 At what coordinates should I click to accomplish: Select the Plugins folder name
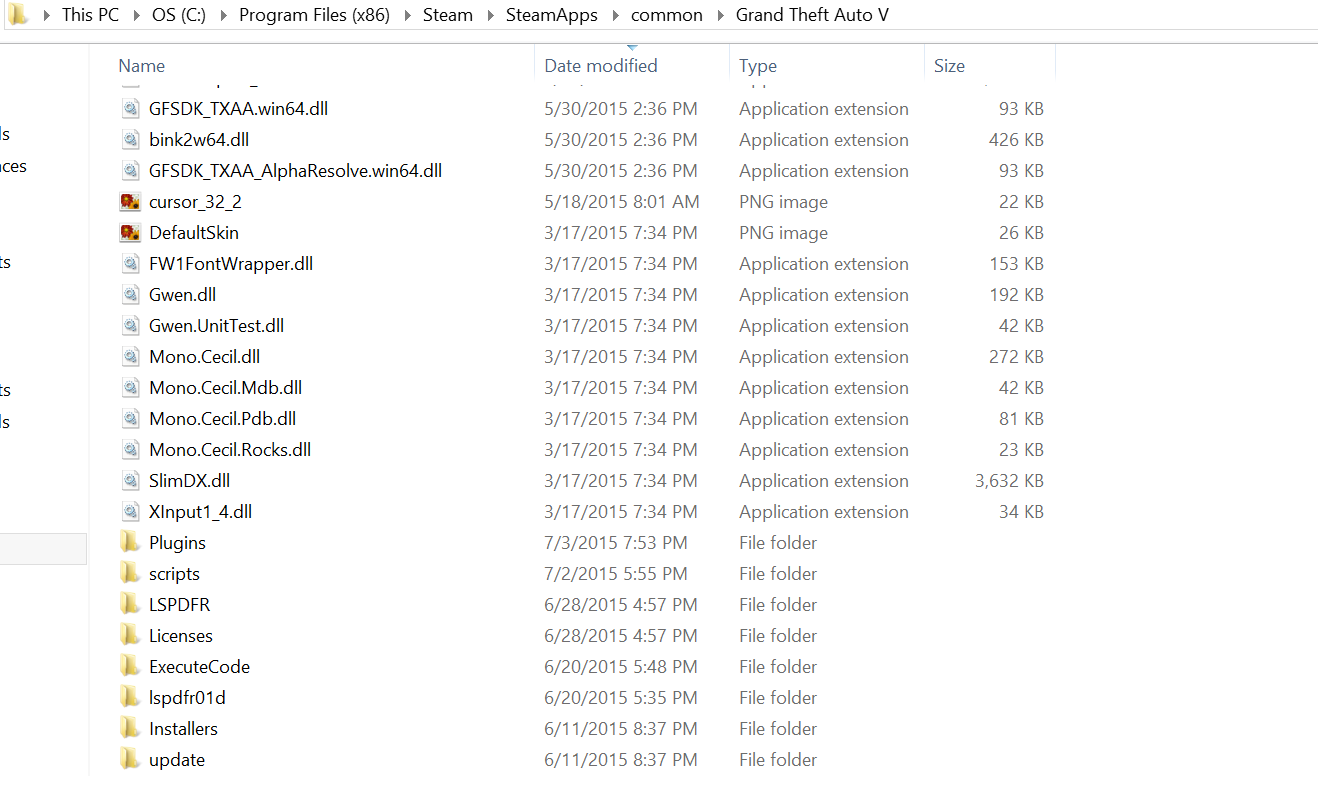[x=177, y=543]
